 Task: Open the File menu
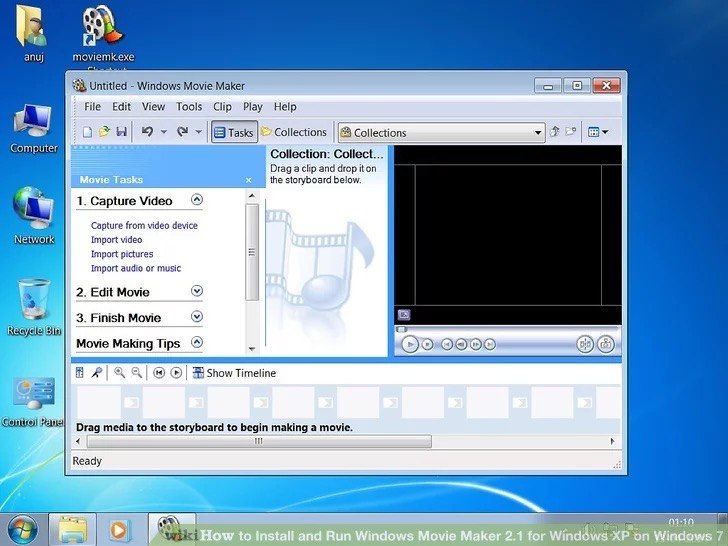[x=92, y=107]
